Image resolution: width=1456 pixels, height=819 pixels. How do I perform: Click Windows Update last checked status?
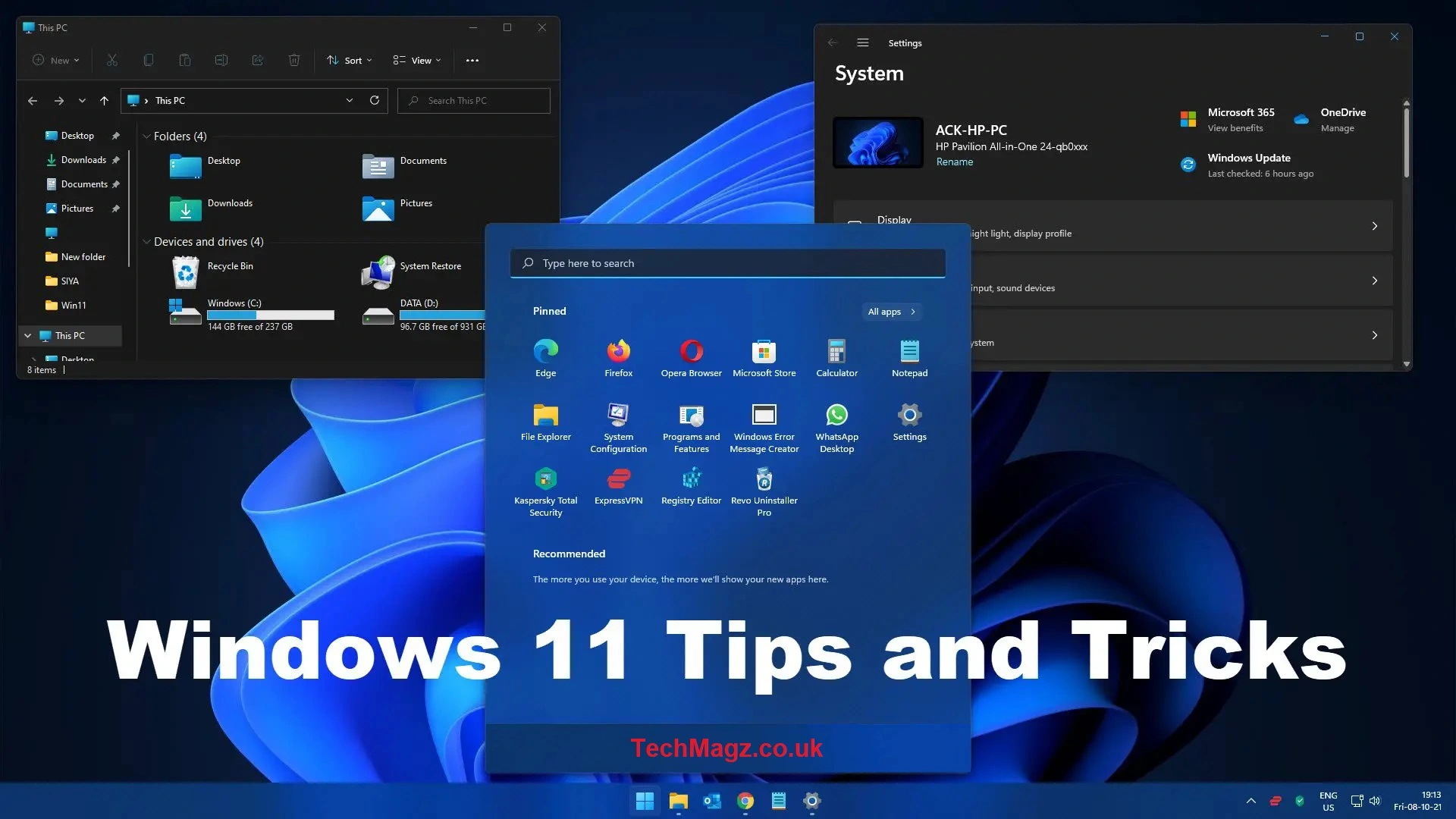[1259, 173]
